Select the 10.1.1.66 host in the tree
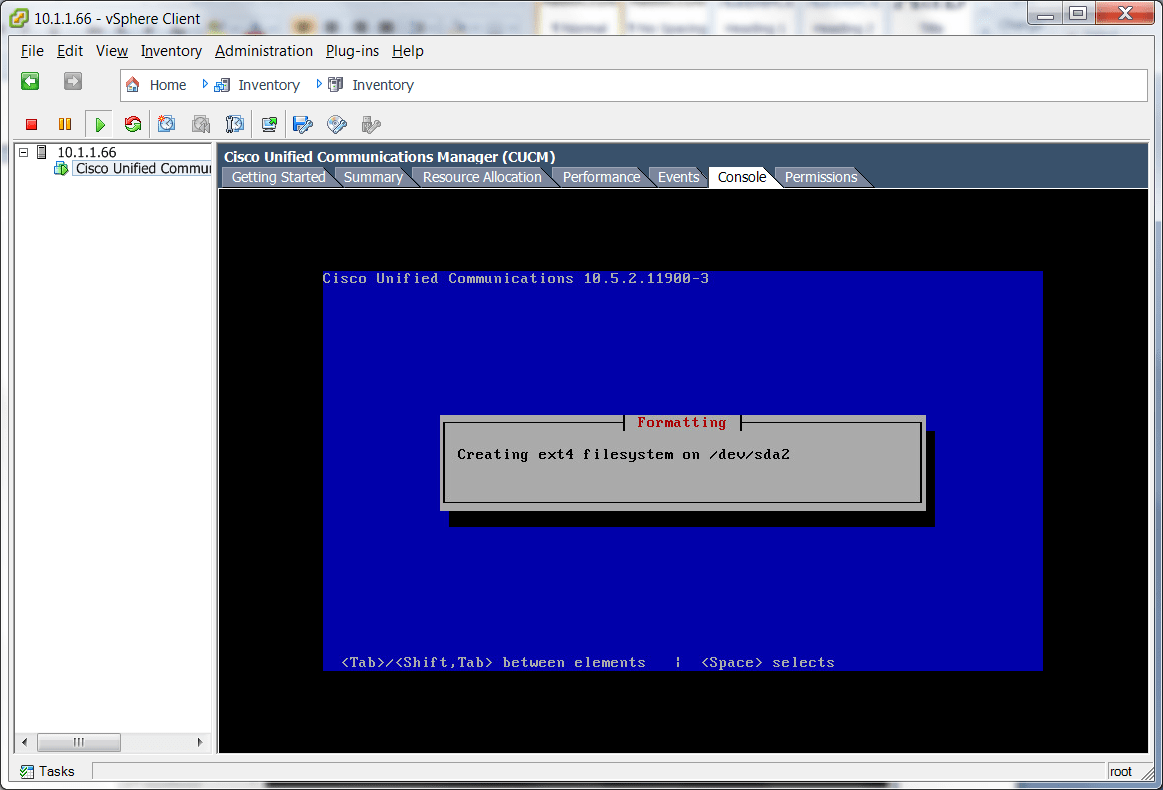1163x790 pixels. point(87,152)
